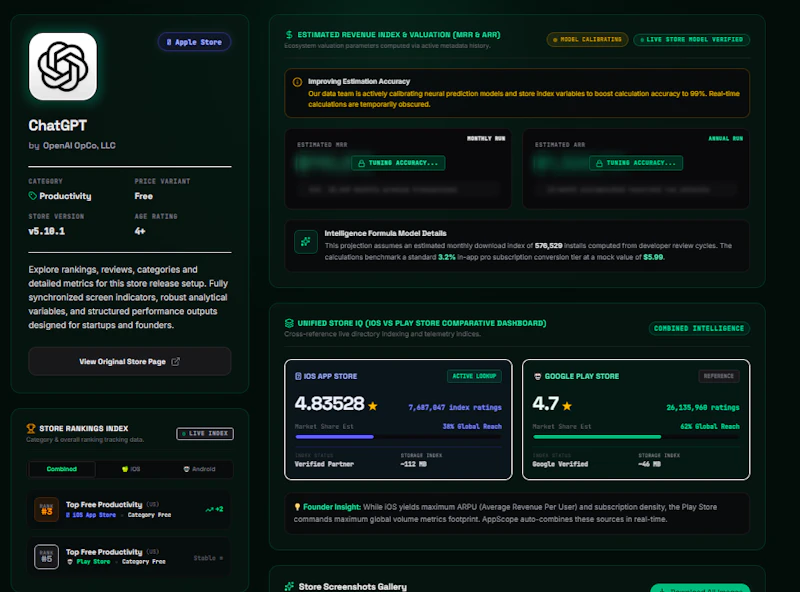Click the Model Calibrating badge
The height and width of the screenshot is (592, 800).
click(x=587, y=39)
